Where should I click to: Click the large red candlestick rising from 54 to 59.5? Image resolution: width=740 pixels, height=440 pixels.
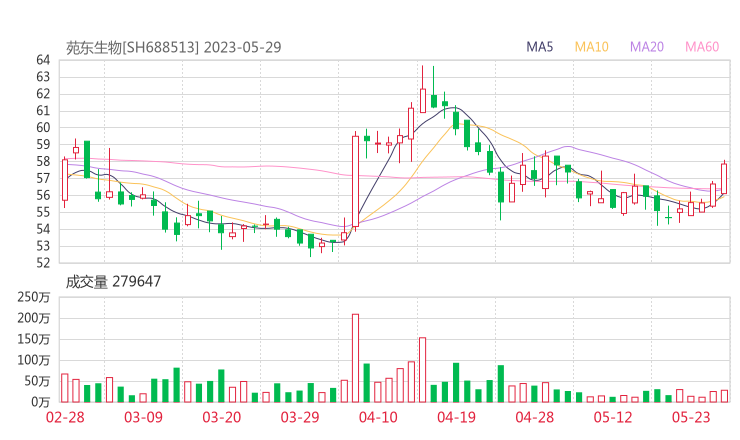click(x=355, y=182)
